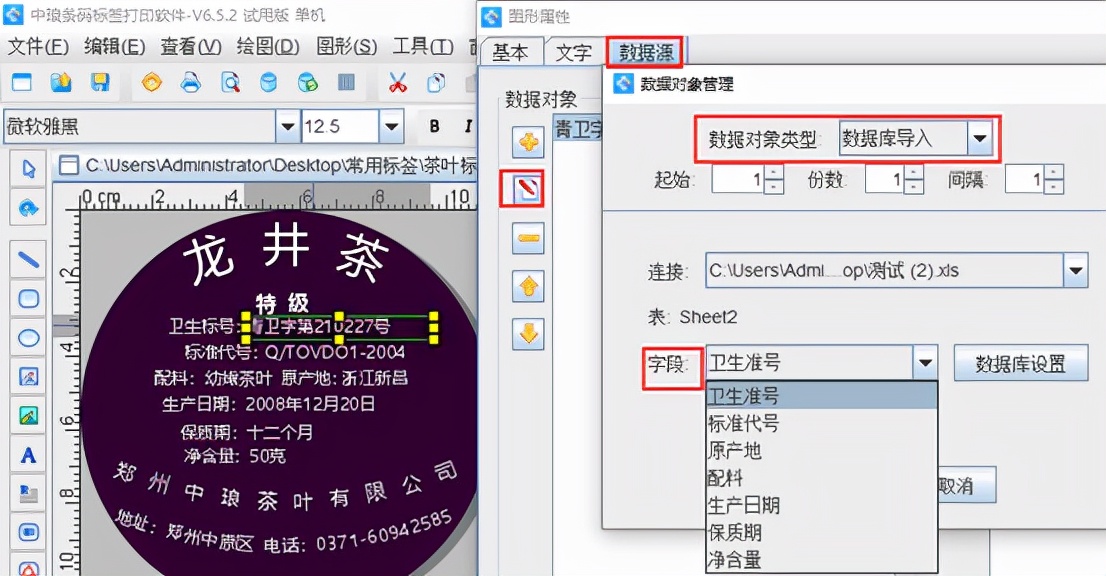Expand the 数据对象类型 dropdown
The image size is (1106, 576).
pyautogui.click(x=980, y=139)
